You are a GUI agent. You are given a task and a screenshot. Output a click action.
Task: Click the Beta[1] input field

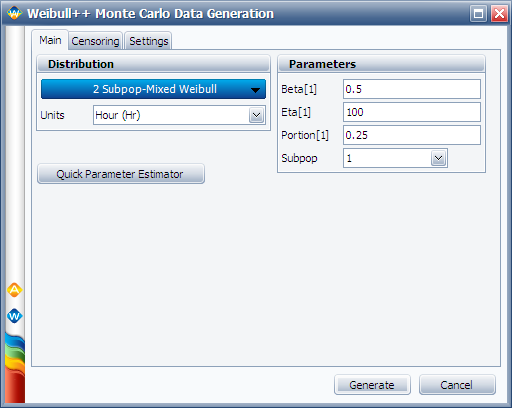(412, 89)
